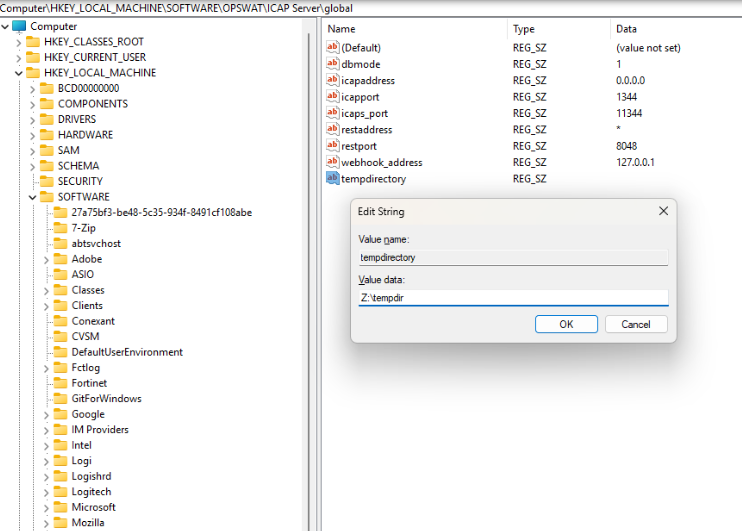
Task: Select the string icon beside dbmode
Action: click(333, 63)
